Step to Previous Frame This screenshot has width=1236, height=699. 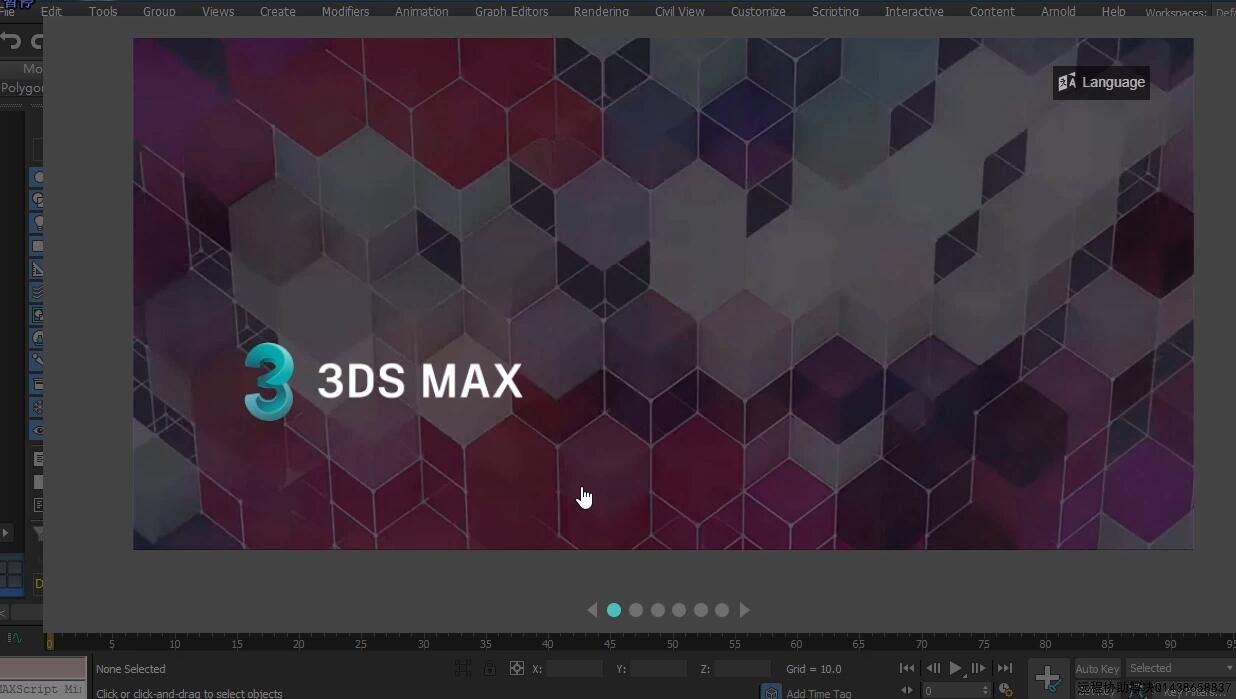[x=933, y=668]
